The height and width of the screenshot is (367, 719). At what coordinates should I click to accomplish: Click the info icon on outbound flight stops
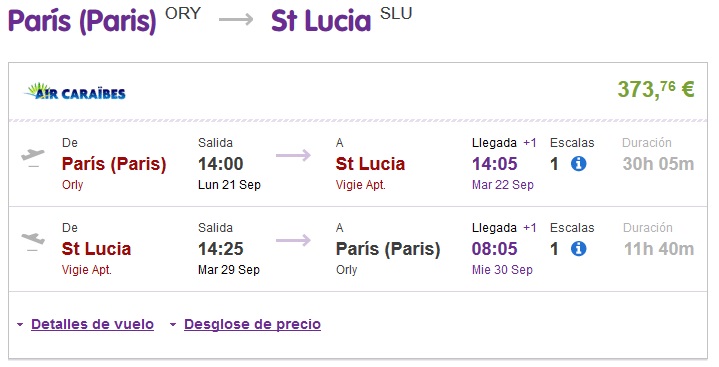(579, 163)
